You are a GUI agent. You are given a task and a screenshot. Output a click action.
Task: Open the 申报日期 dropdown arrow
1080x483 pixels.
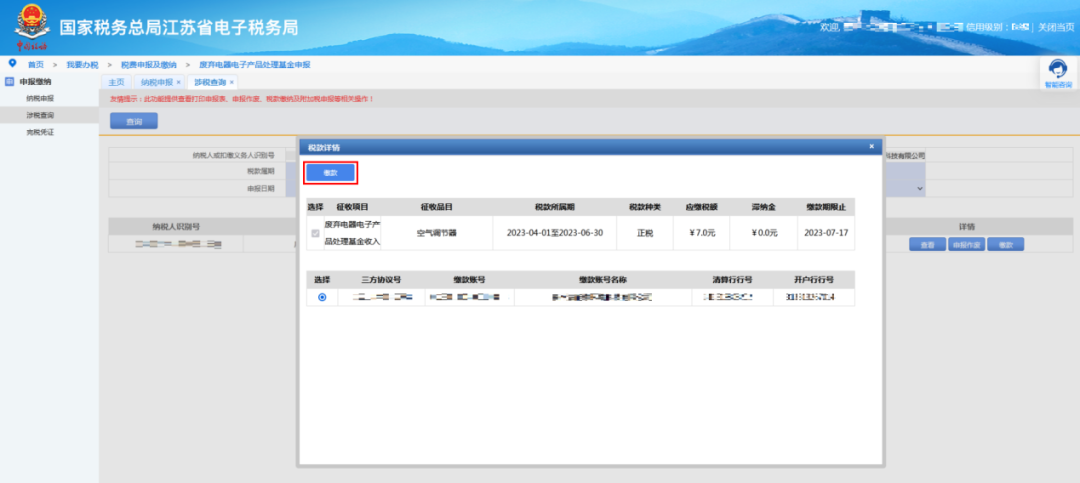(920, 188)
